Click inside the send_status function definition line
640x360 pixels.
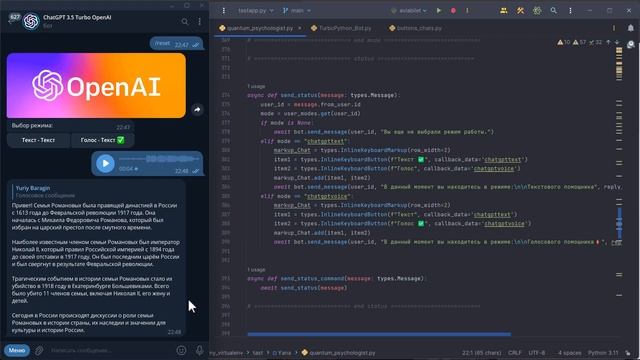324,96
